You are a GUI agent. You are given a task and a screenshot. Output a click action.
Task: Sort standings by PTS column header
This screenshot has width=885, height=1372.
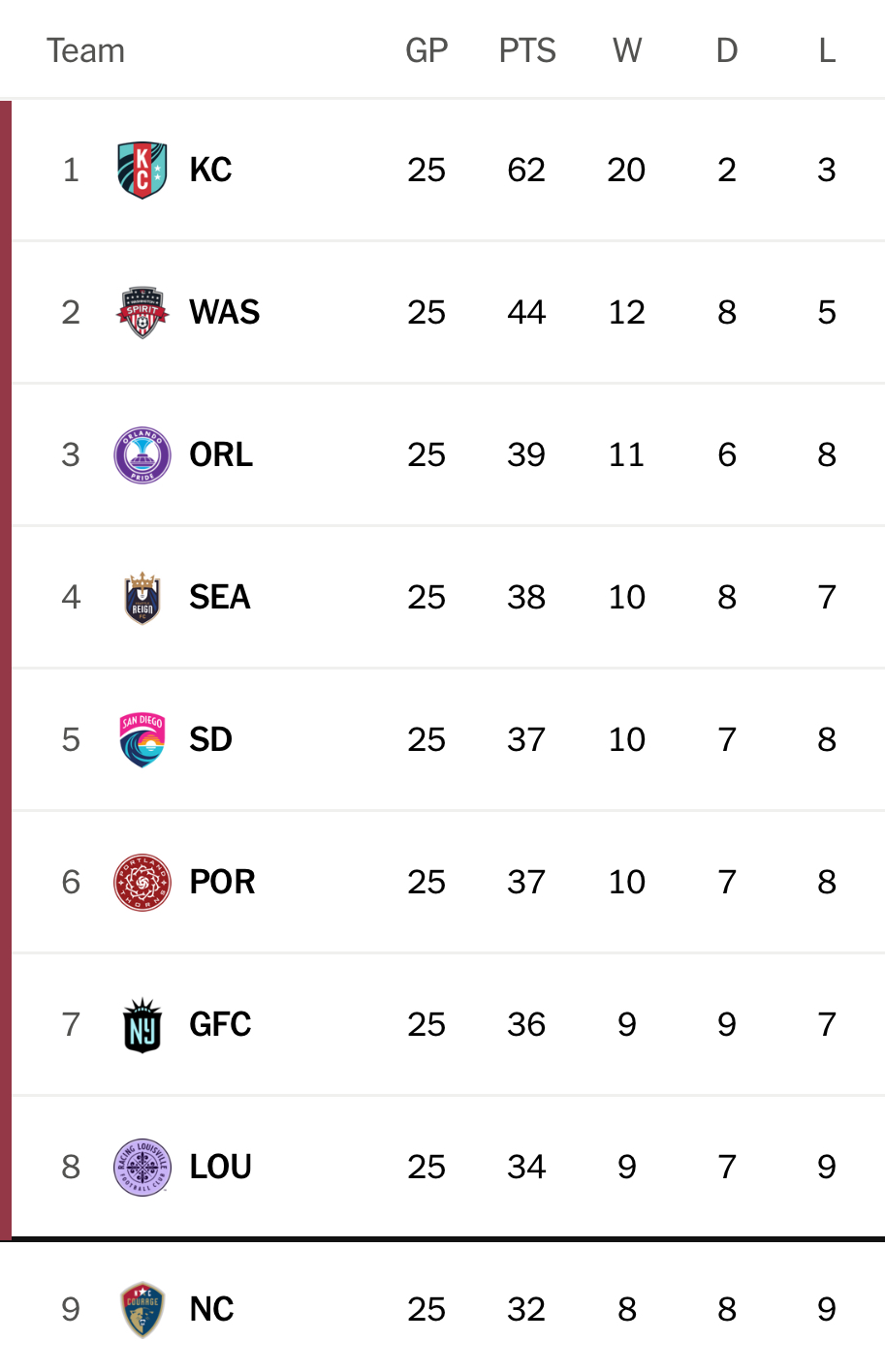click(527, 50)
